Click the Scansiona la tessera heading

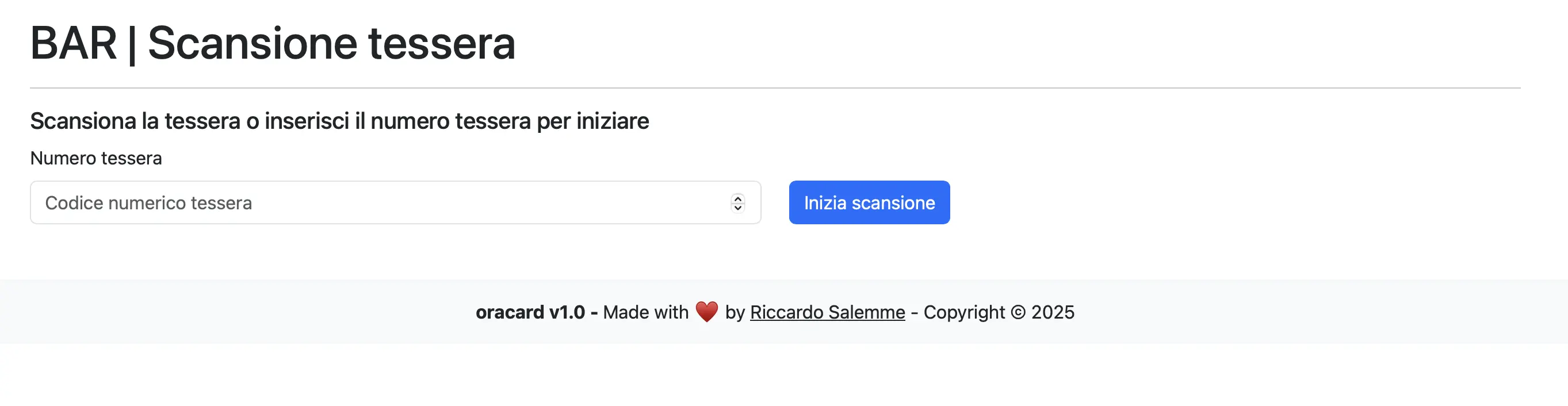point(339,121)
